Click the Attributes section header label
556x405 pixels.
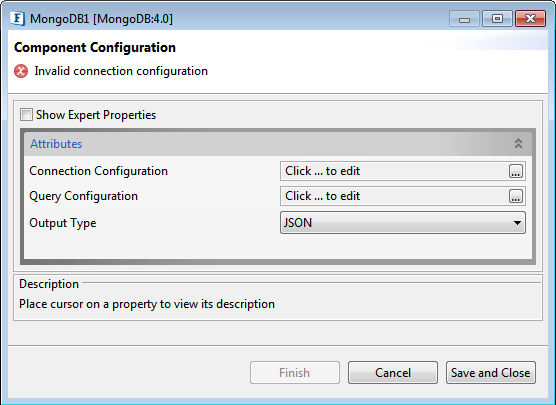(x=56, y=144)
